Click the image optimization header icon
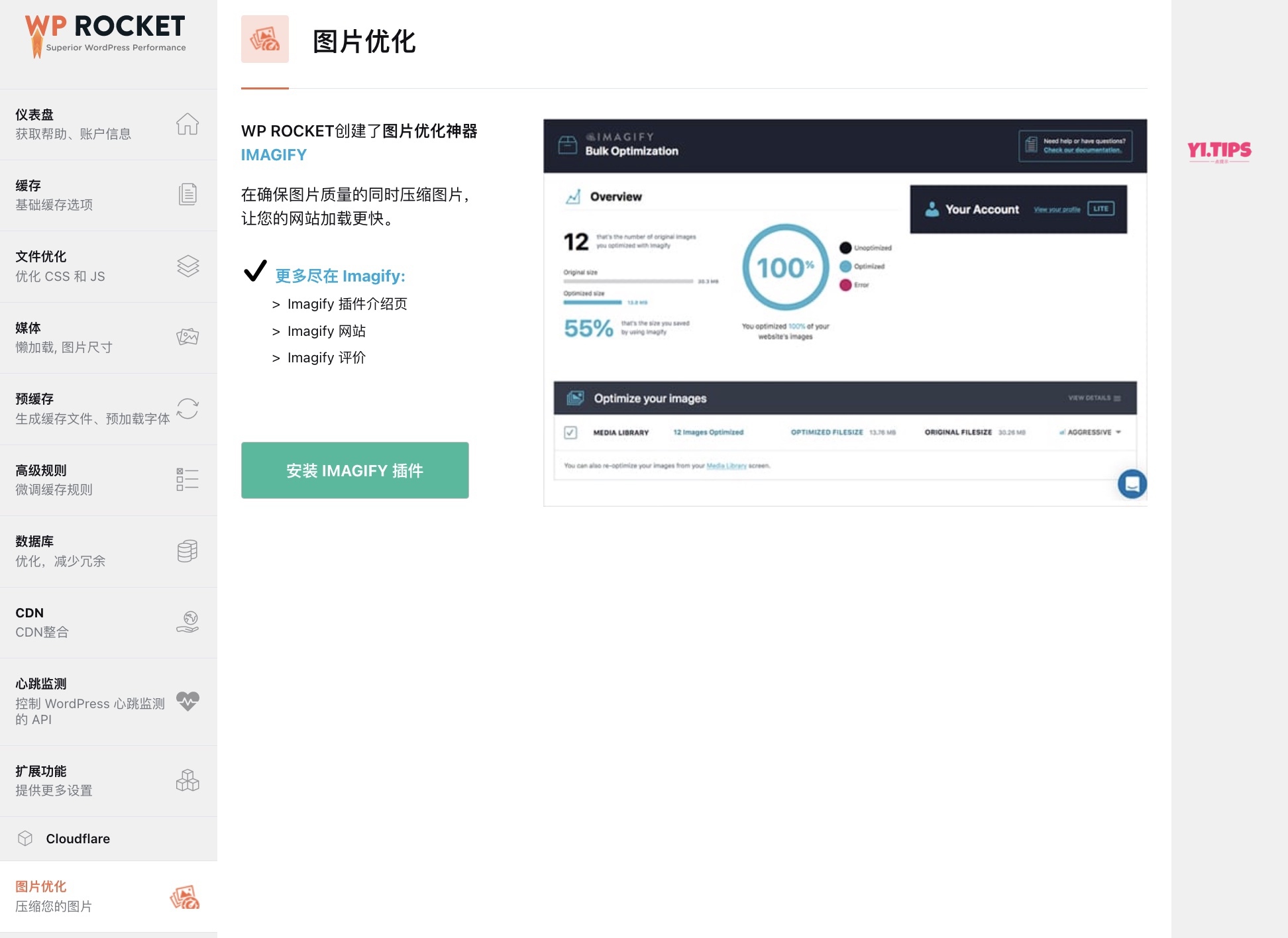Screen dimensions: 1288x938 pyautogui.click(x=265, y=39)
